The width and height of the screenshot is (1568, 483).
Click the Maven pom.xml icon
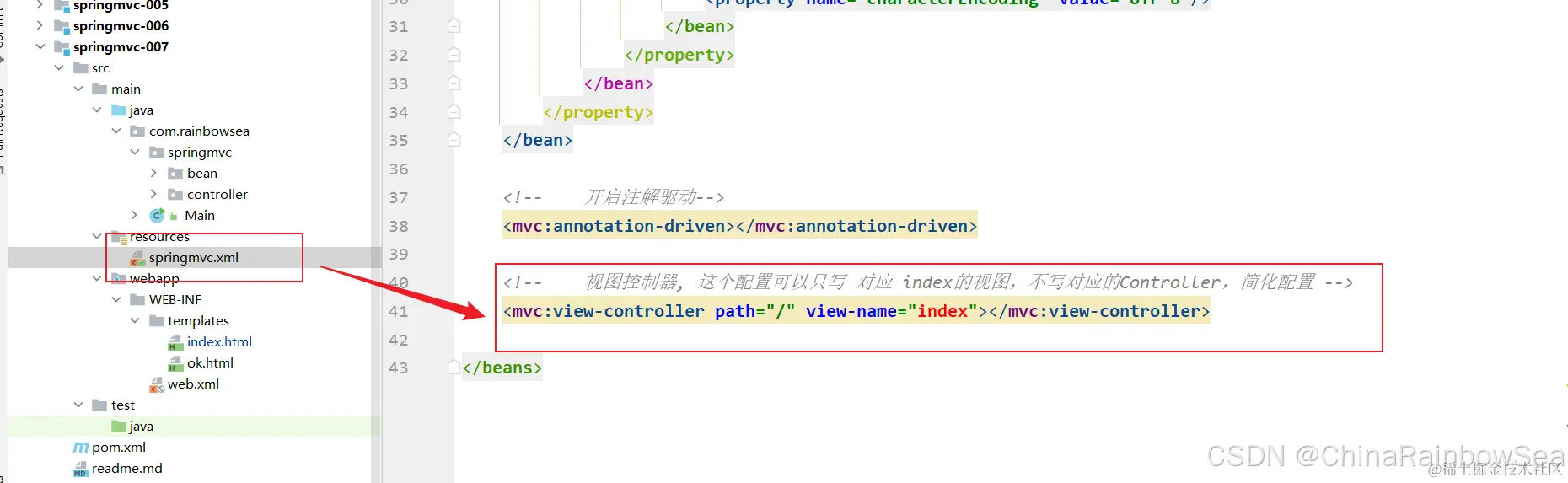pyautogui.click(x=81, y=447)
